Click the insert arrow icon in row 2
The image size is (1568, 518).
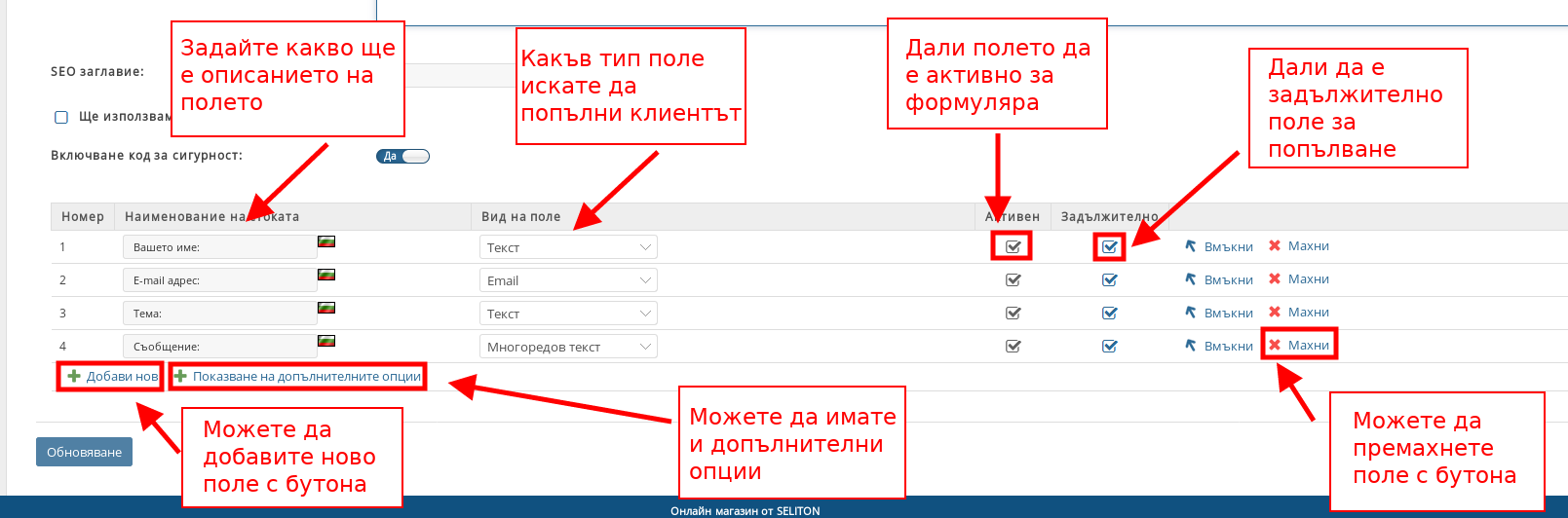pos(1191,279)
